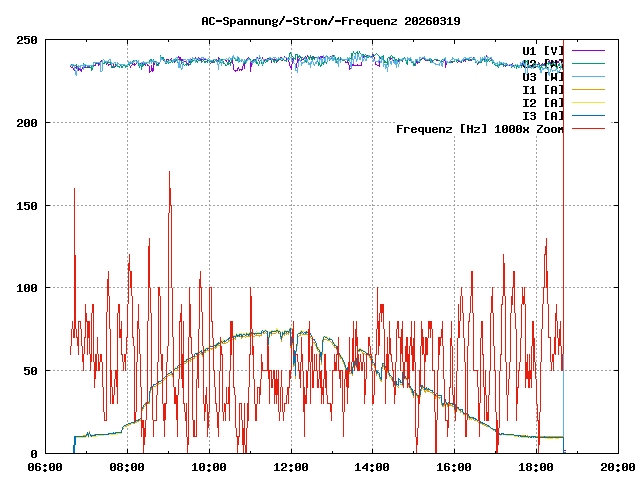The height and width of the screenshot is (480, 640).
Task: Select the 200 y-axis tick label
Action: click(27, 123)
